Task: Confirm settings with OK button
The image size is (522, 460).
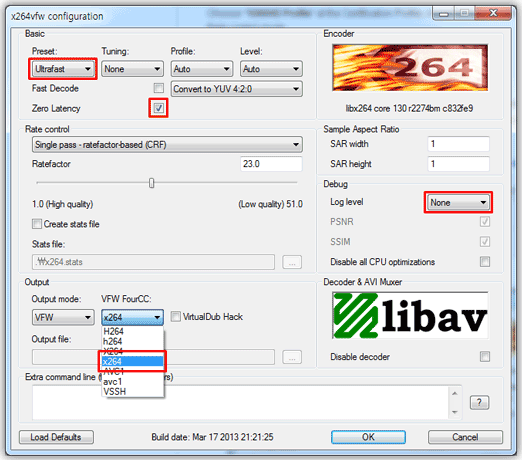Action: [x=368, y=437]
